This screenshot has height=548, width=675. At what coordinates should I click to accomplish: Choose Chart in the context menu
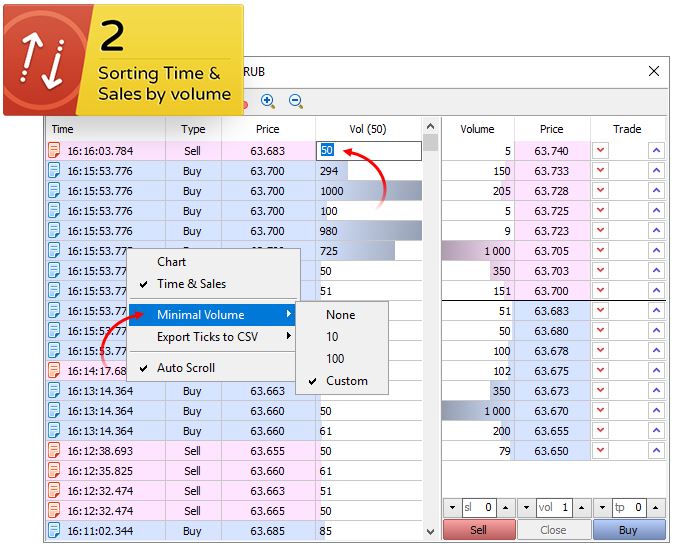pos(213,262)
